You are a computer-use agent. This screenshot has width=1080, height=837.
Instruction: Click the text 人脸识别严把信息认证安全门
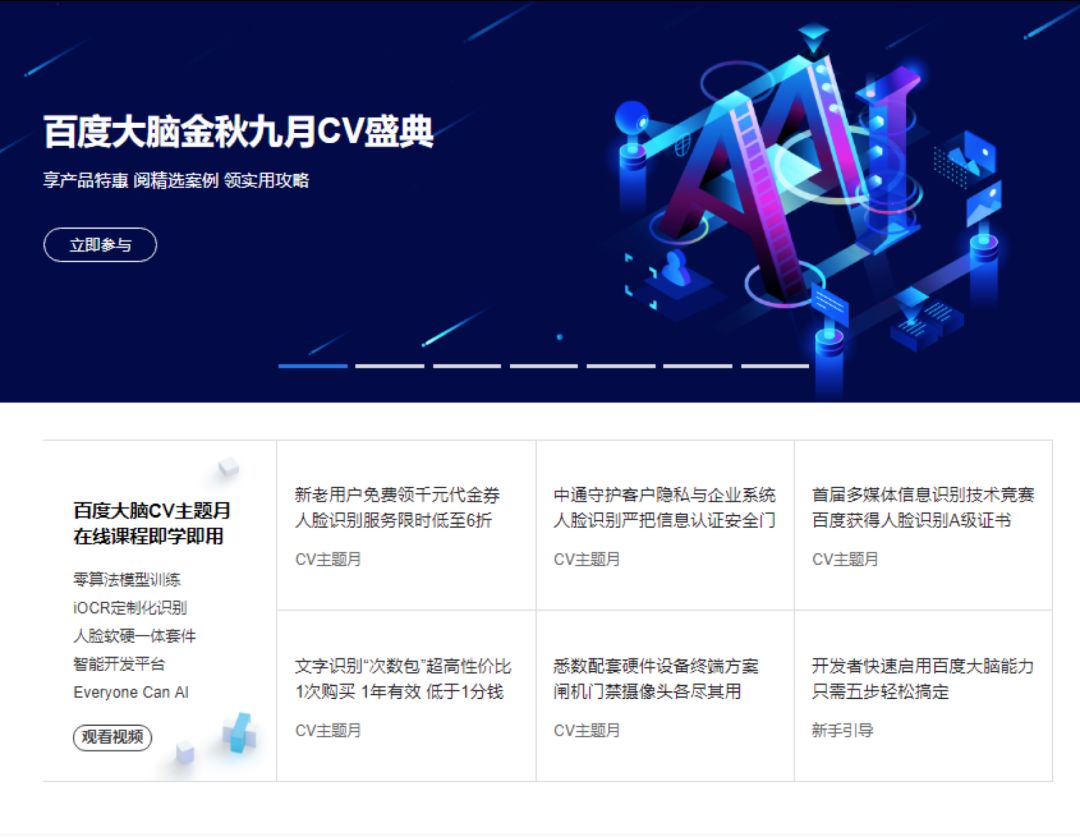664,520
